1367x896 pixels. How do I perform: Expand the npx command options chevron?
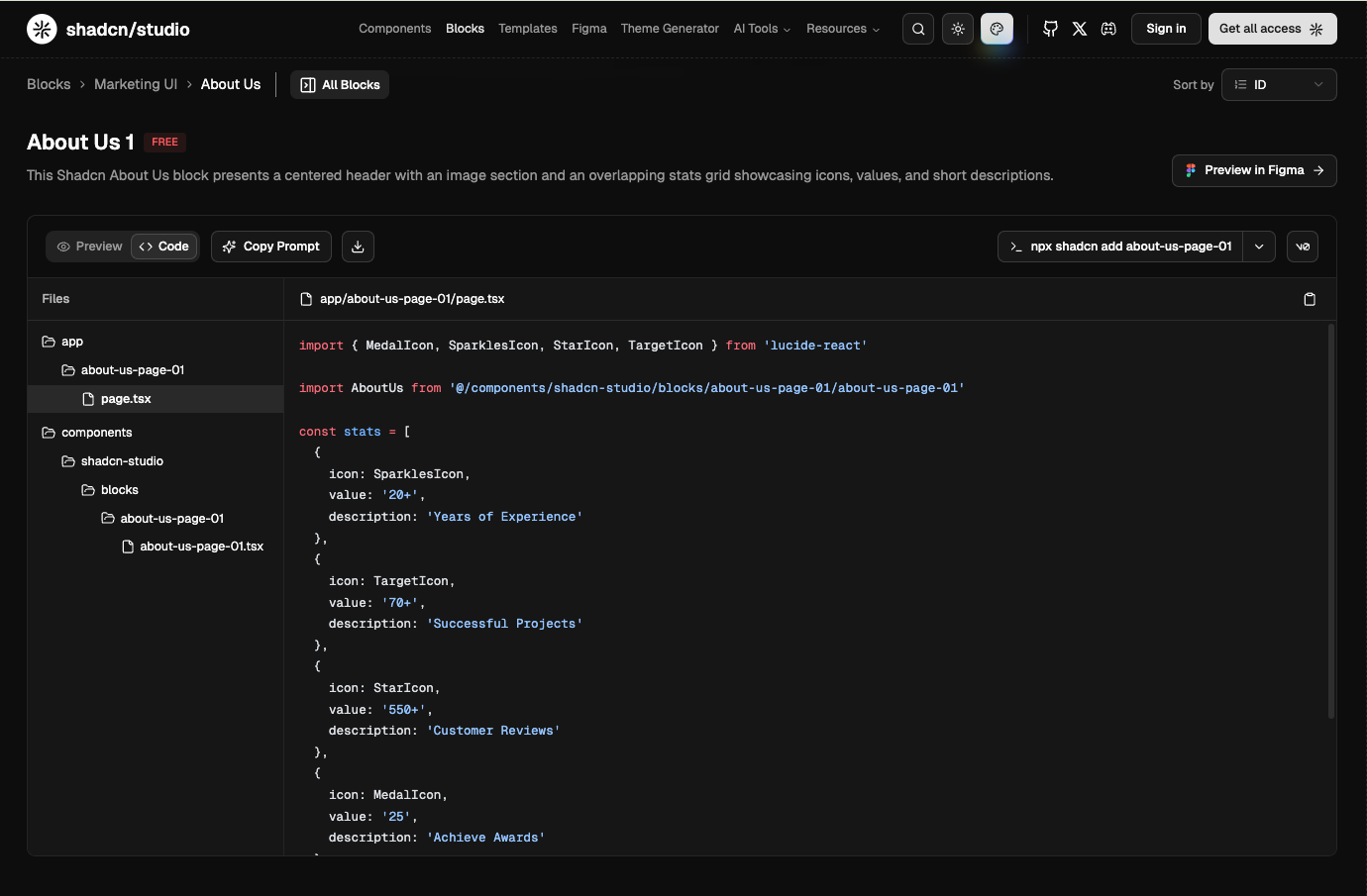click(x=1259, y=247)
